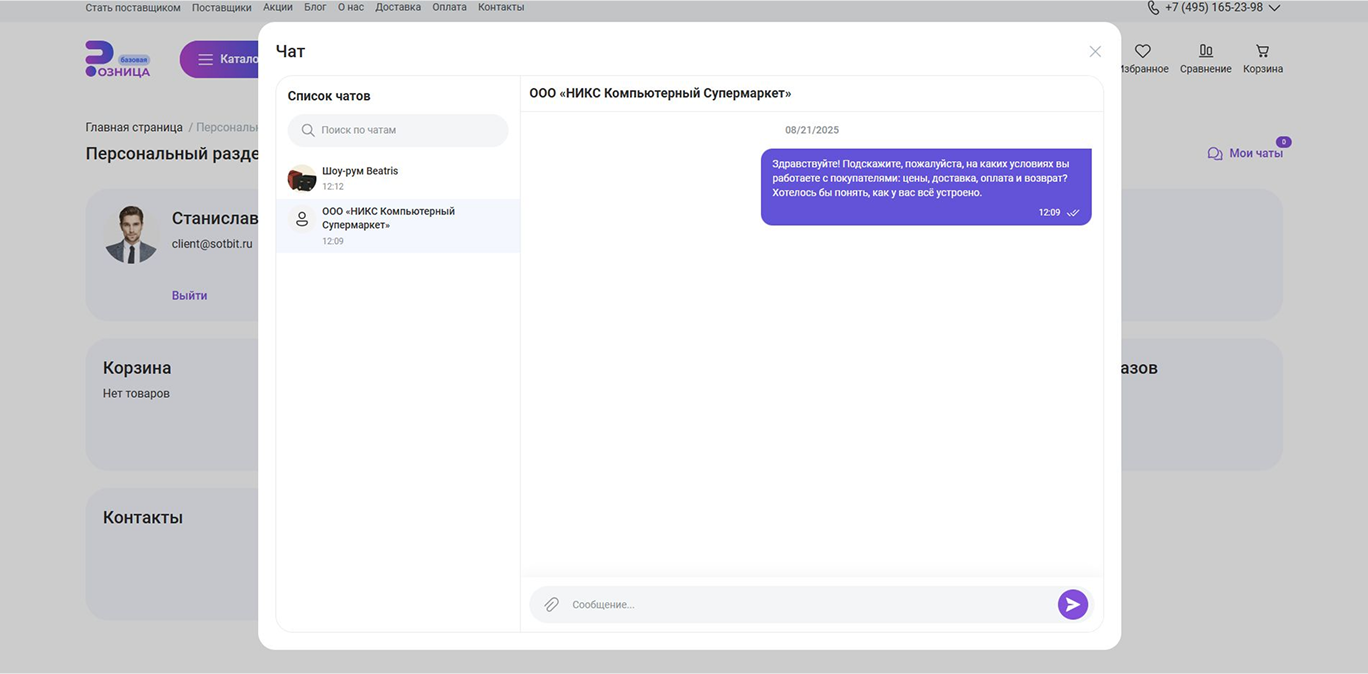Click Выйти logout link

tap(190, 295)
